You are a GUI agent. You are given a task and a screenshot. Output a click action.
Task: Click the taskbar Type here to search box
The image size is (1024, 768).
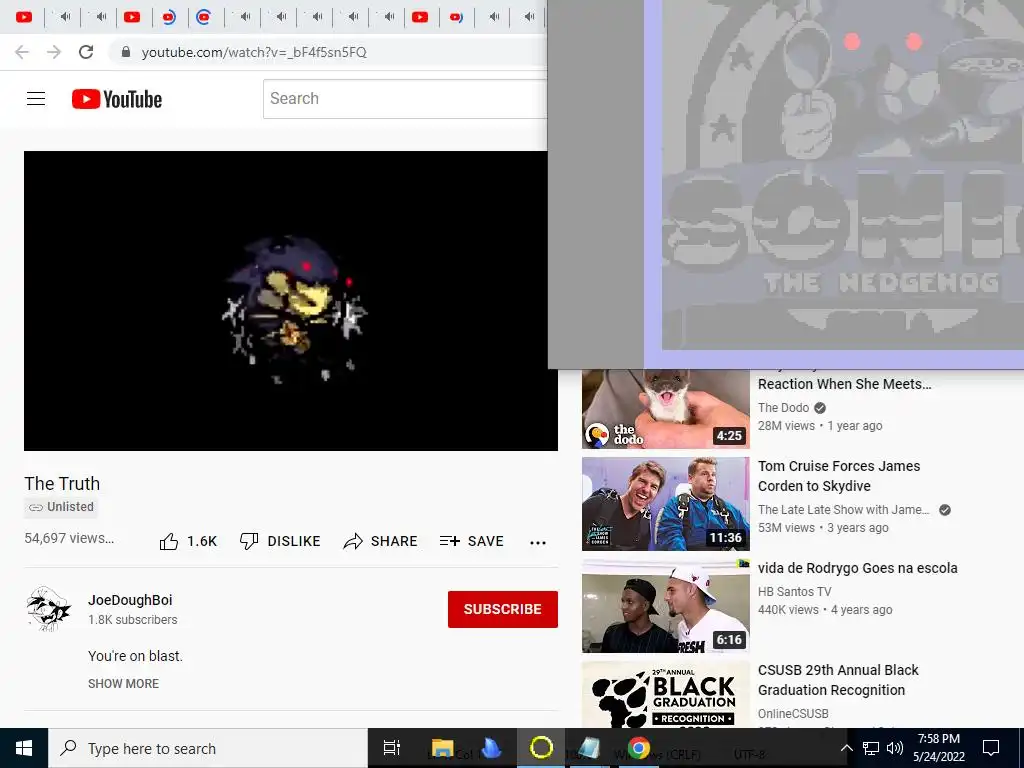coord(208,748)
